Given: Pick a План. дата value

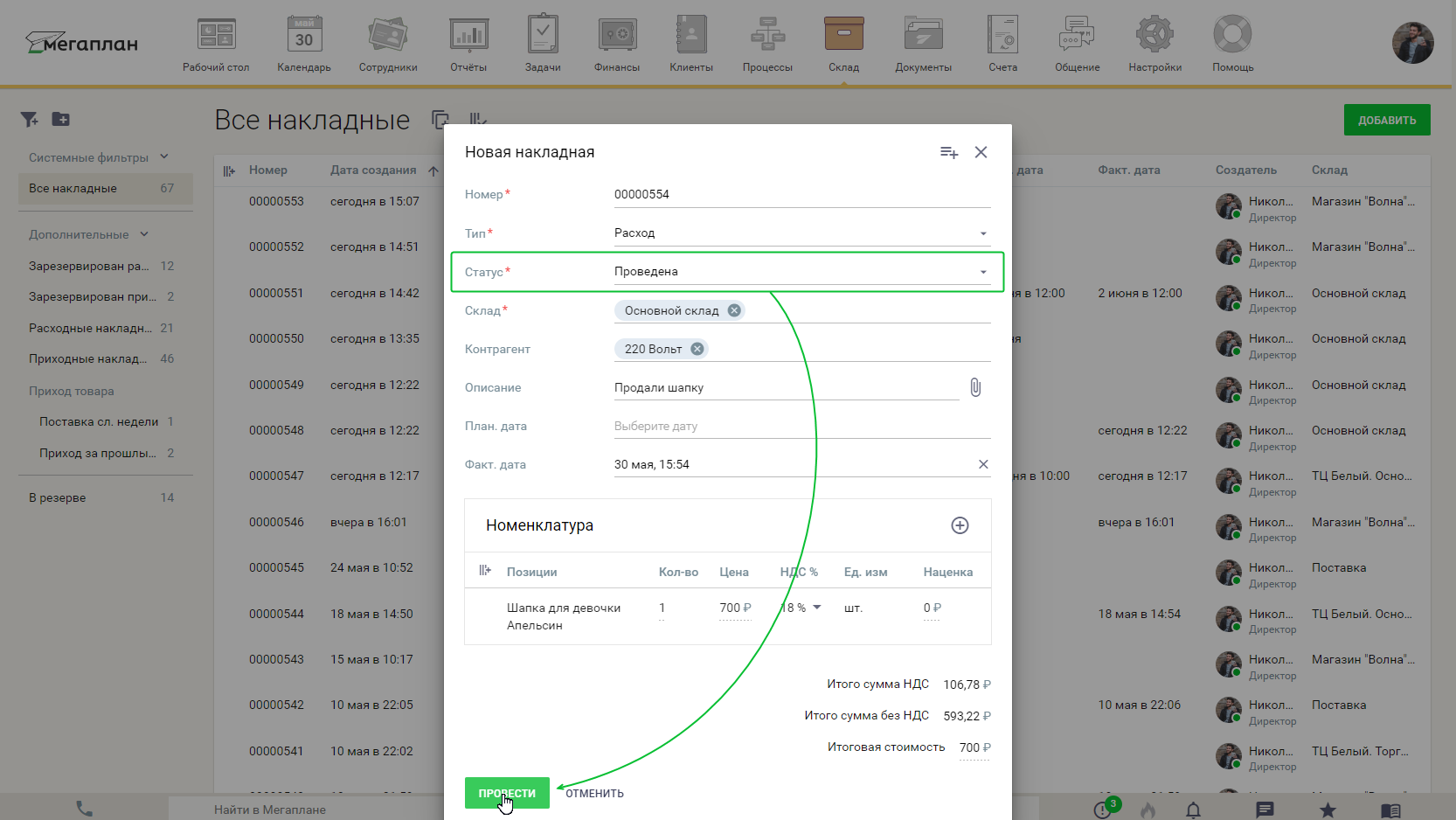Looking at the screenshot, I should click(x=802, y=427).
